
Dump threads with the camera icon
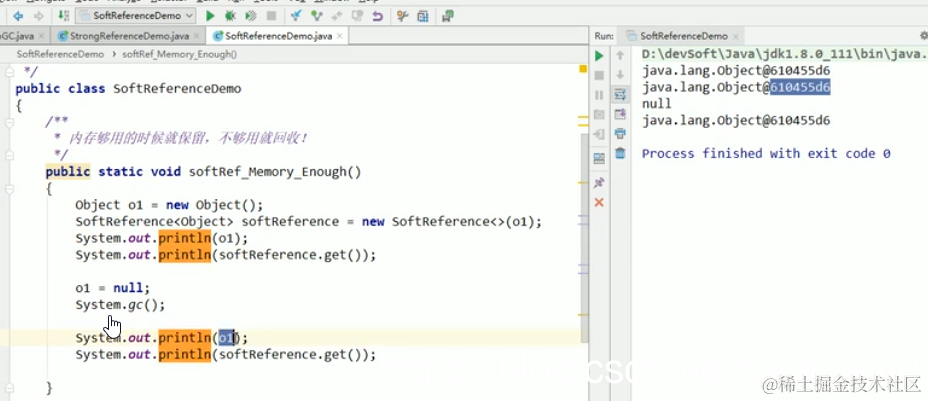599,114
